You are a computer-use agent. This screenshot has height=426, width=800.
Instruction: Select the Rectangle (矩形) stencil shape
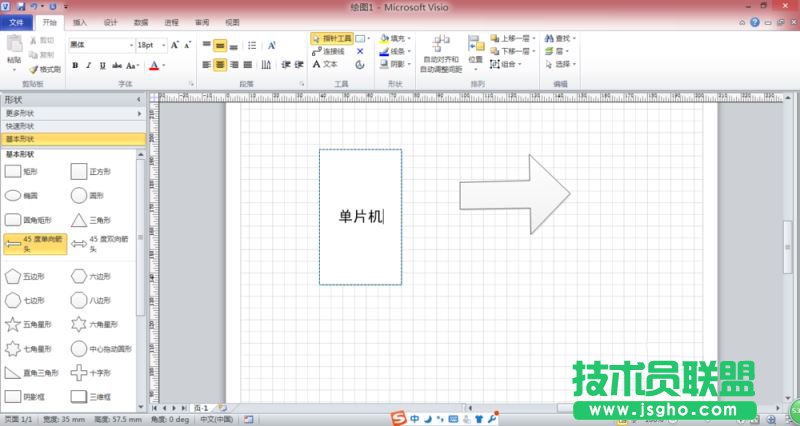click(x=21, y=171)
